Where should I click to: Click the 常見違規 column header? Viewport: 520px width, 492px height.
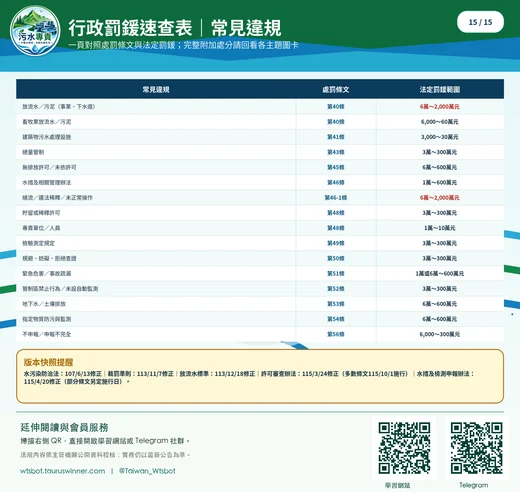click(156, 89)
